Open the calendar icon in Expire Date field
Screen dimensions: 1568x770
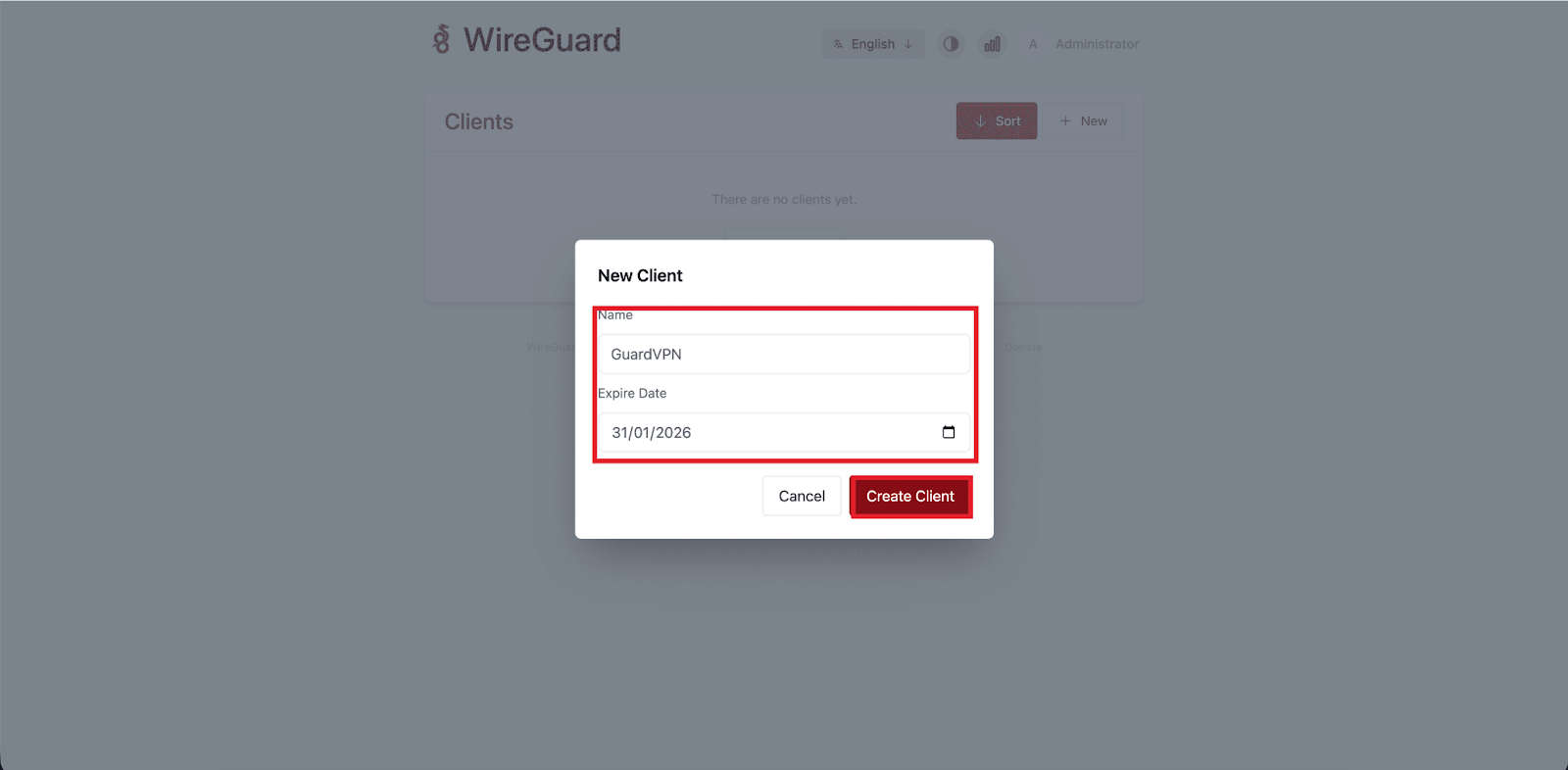[x=948, y=431]
